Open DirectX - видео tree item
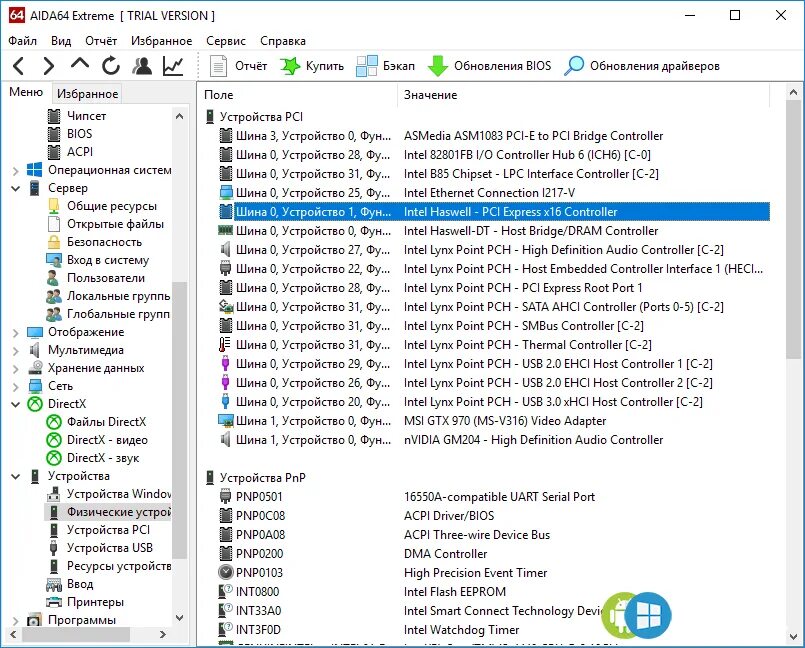This screenshot has width=805, height=648. [107, 440]
